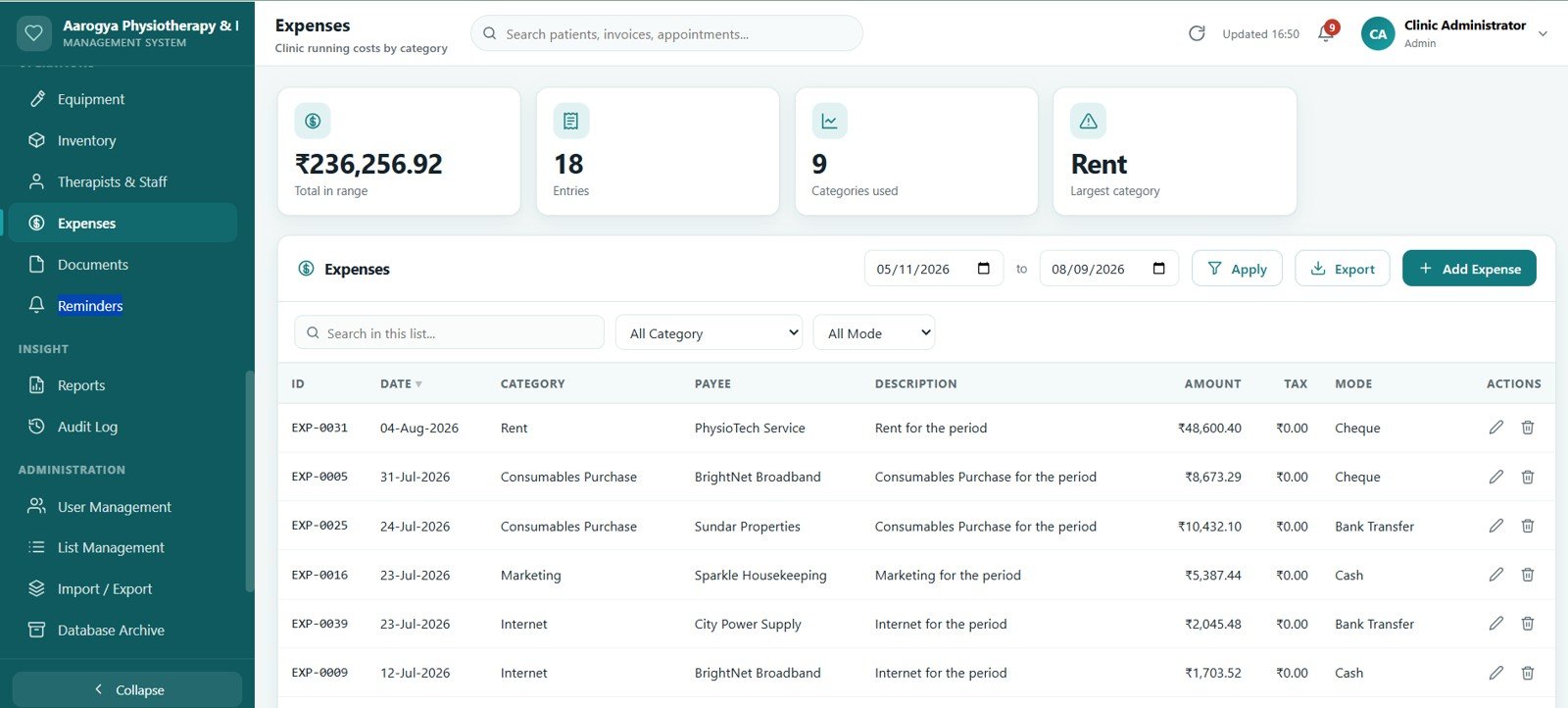
Task: Click the CATEGORY column header
Action: pyautogui.click(x=532, y=383)
